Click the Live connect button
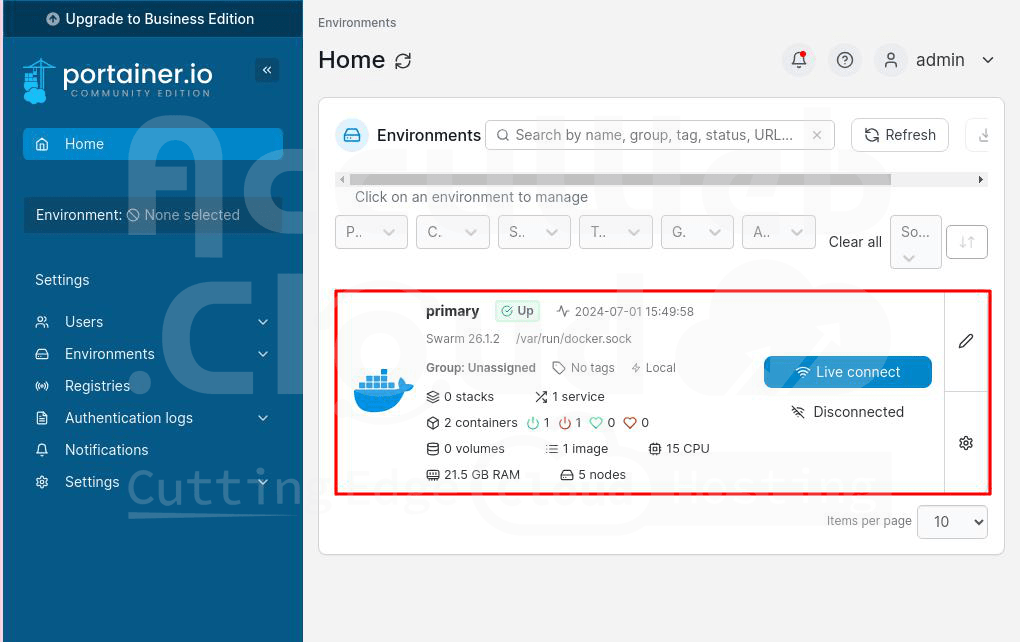This screenshot has height=642, width=1020. click(x=847, y=372)
